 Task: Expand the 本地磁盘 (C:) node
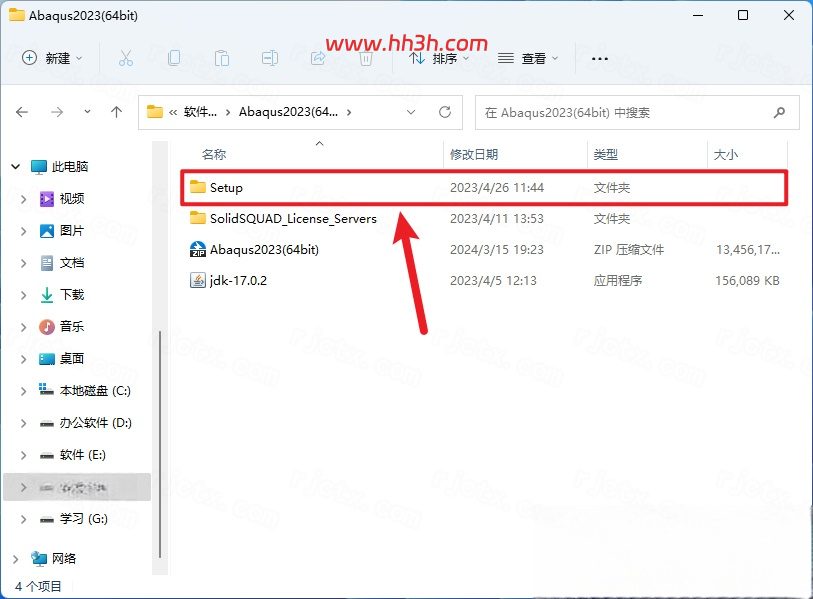23,391
